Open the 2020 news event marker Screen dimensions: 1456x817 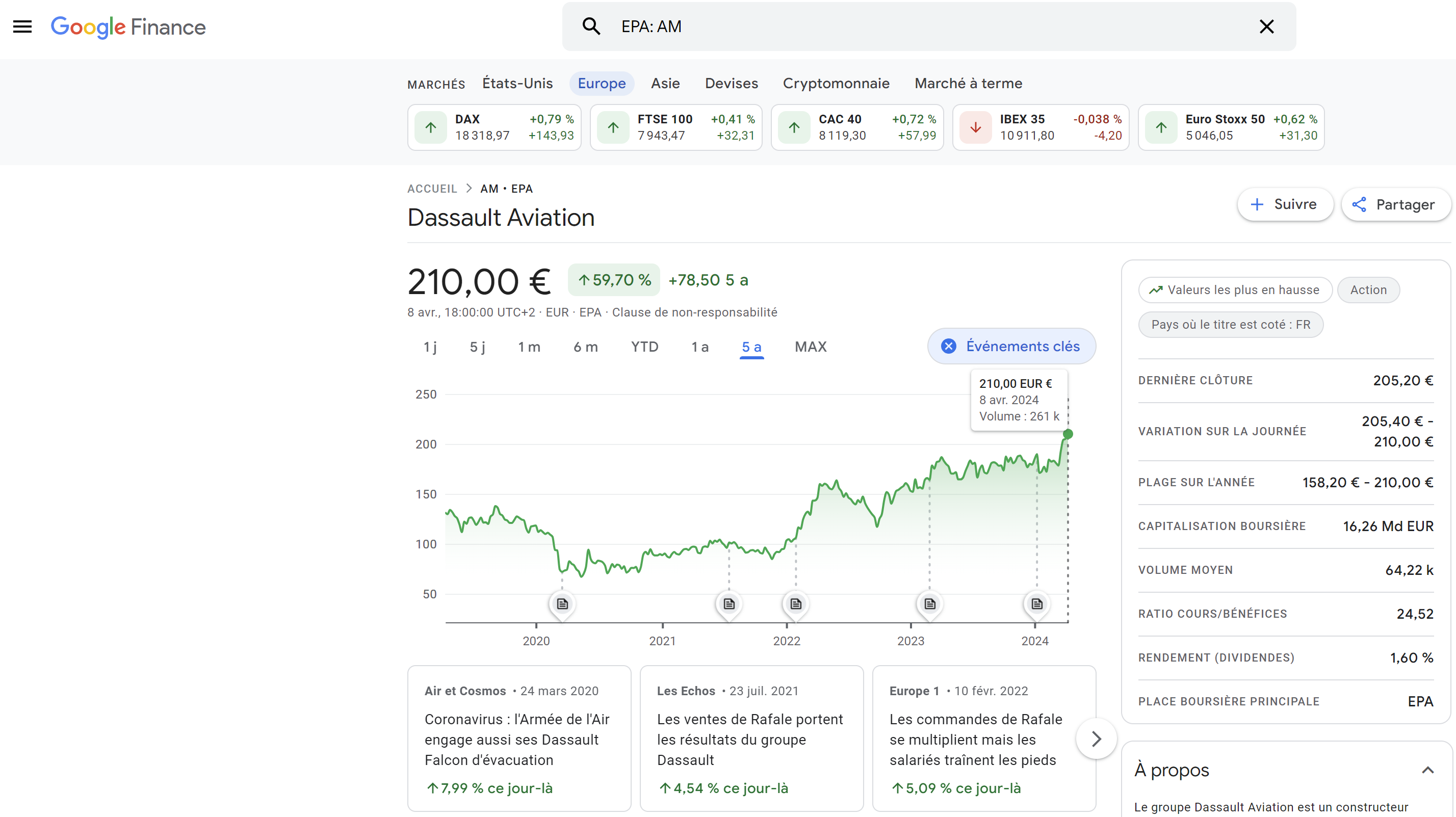coord(562,603)
